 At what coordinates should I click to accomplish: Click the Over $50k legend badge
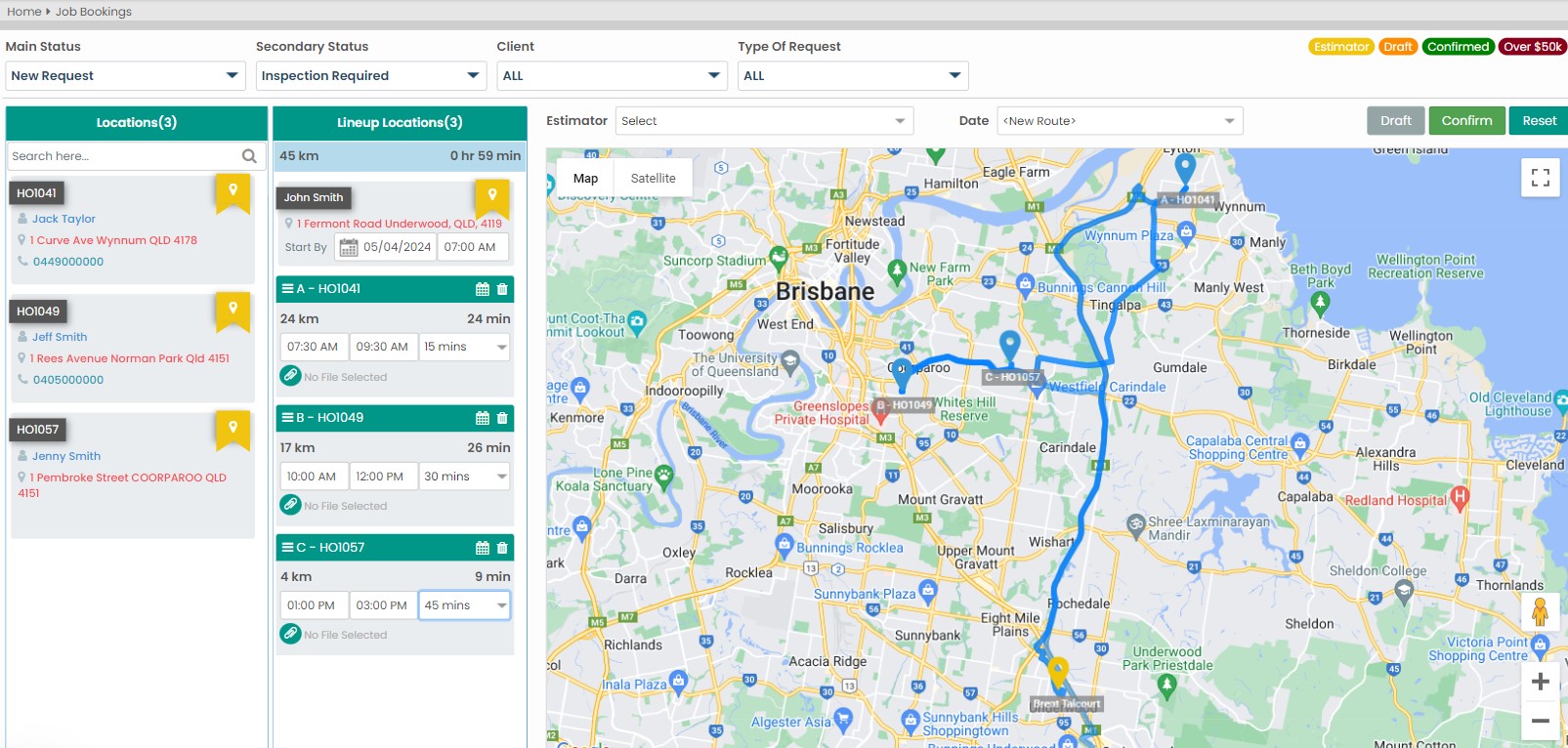(x=1532, y=47)
